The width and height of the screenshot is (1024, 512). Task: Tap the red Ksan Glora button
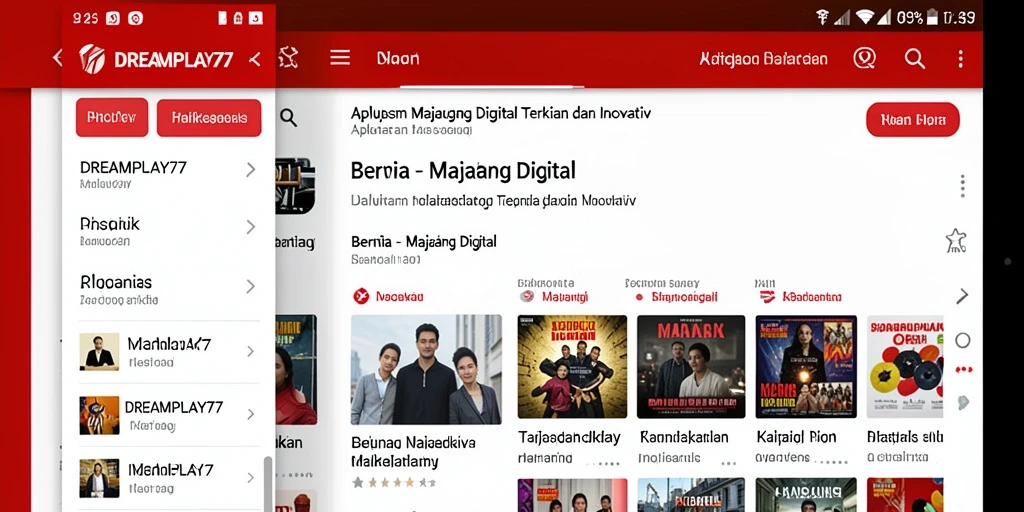[x=913, y=120]
